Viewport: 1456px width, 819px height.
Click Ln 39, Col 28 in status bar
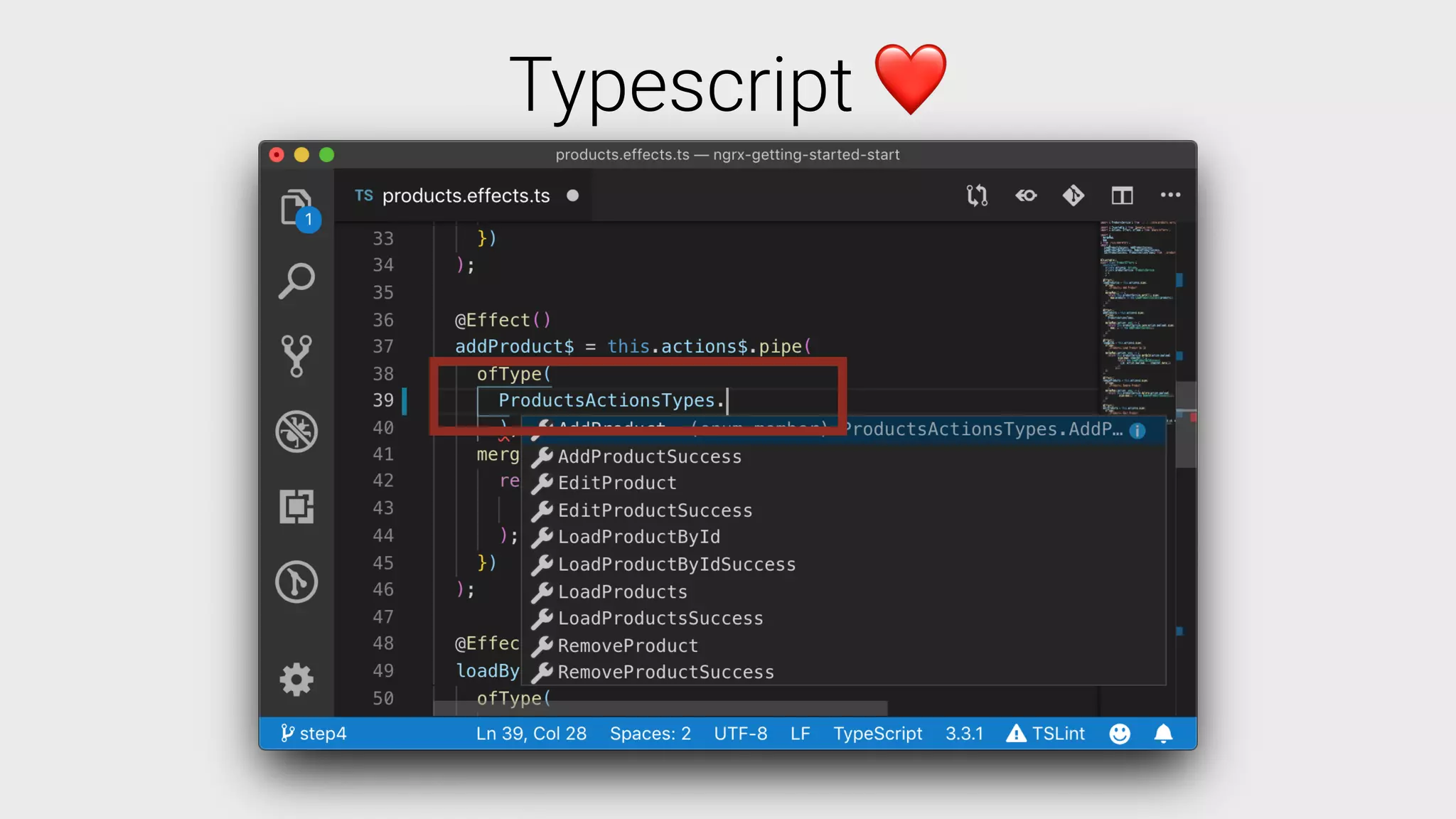pos(531,734)
